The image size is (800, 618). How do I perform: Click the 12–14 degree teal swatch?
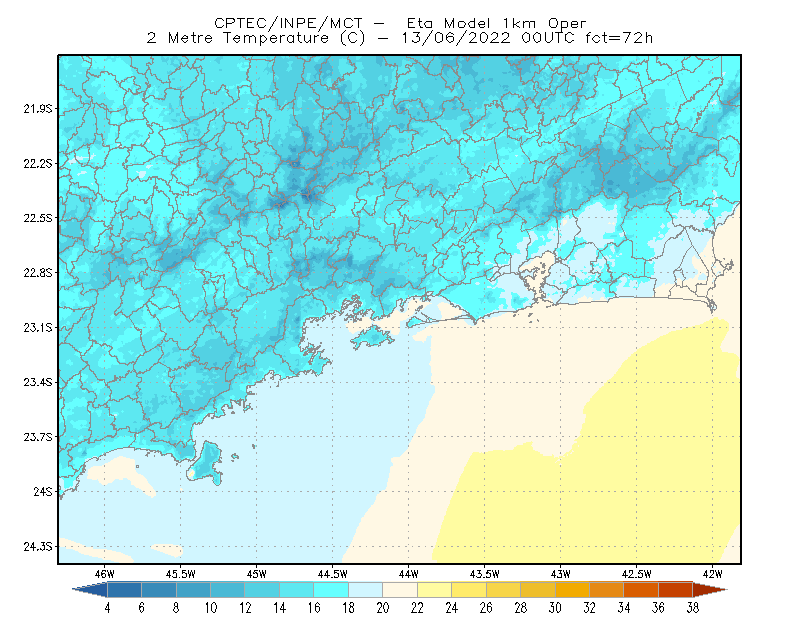262,590
